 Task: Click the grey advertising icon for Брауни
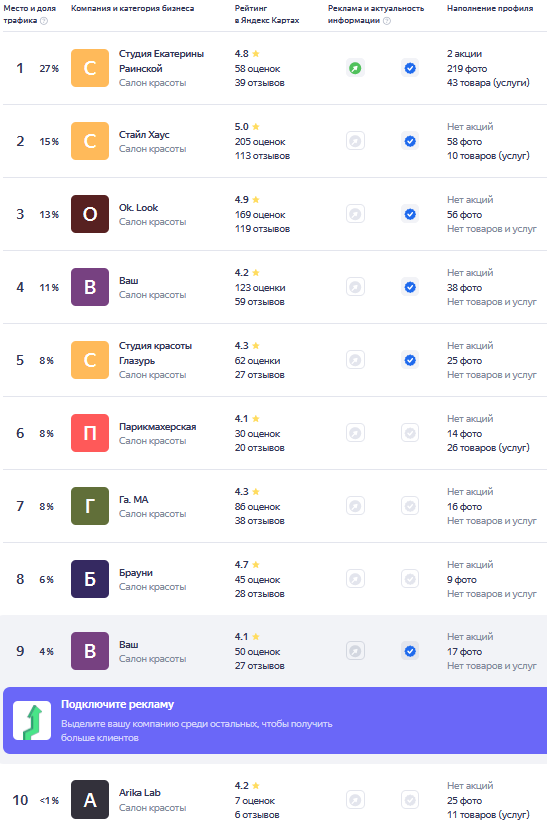pos(355,579)
